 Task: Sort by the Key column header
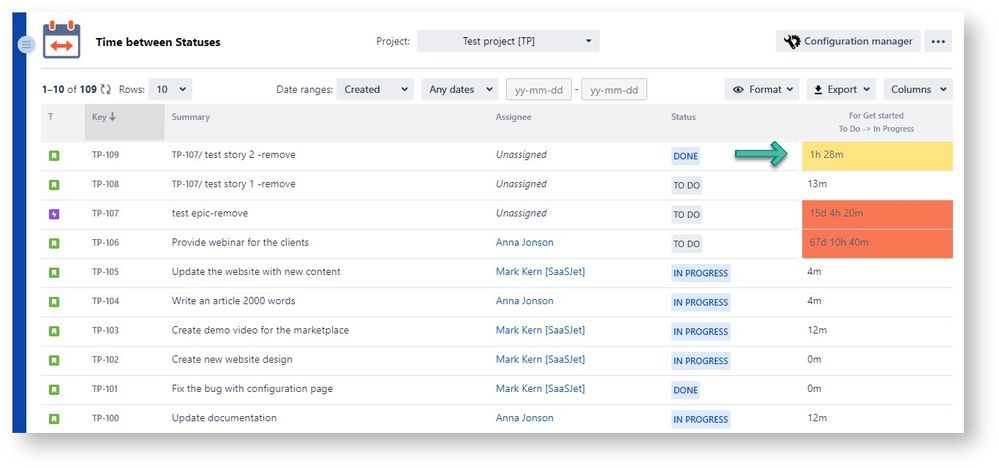(x=124, y=122)
